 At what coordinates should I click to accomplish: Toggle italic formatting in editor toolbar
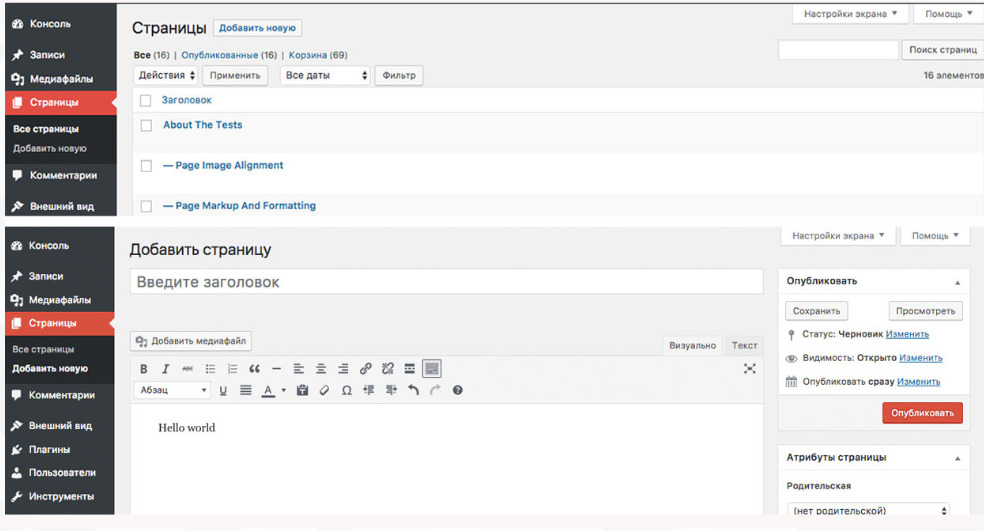click(166, 368)
